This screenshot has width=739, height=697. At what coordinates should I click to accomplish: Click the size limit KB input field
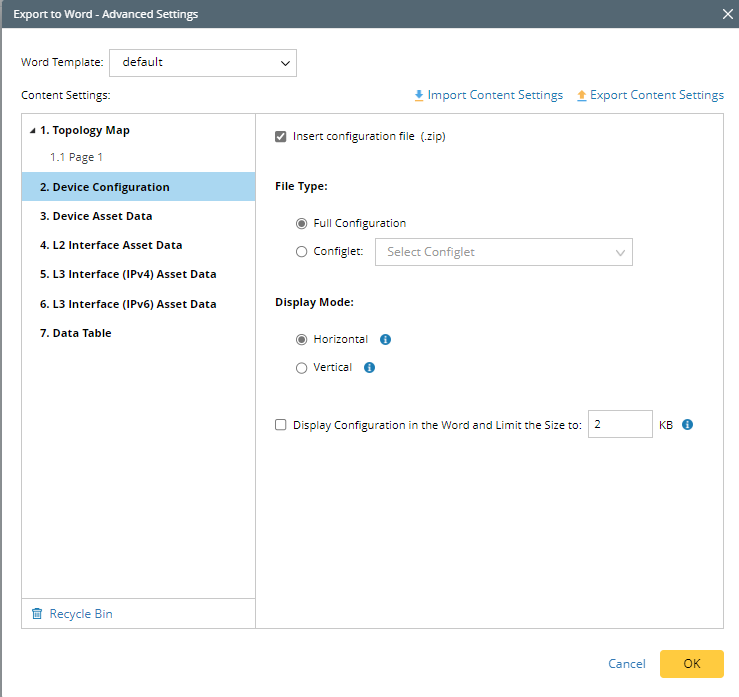pyautogui.click(x=620, y=424)
